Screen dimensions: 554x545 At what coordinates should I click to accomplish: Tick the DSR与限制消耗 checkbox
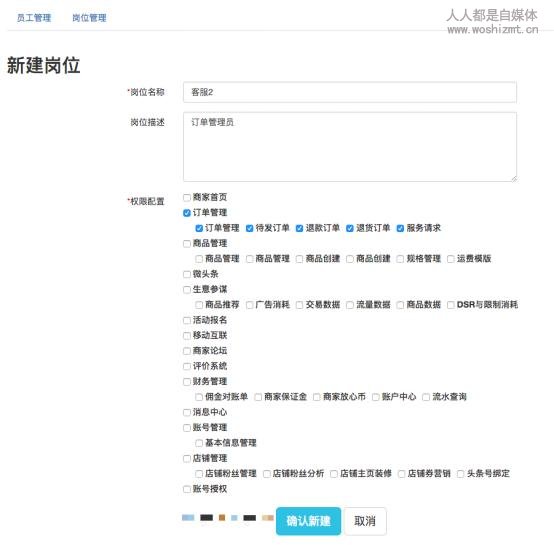[x=450, y=305]
